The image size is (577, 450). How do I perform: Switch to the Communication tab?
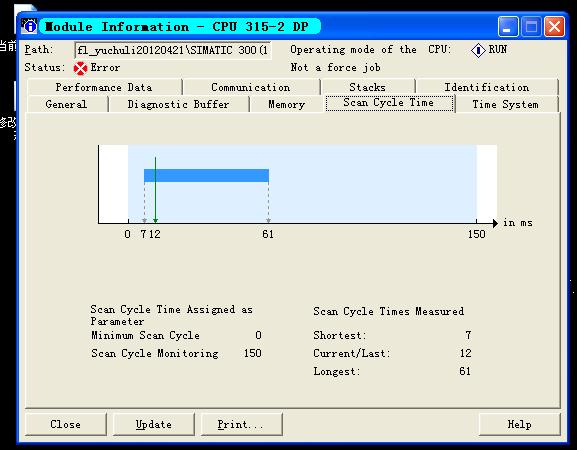tap(251, 87)
